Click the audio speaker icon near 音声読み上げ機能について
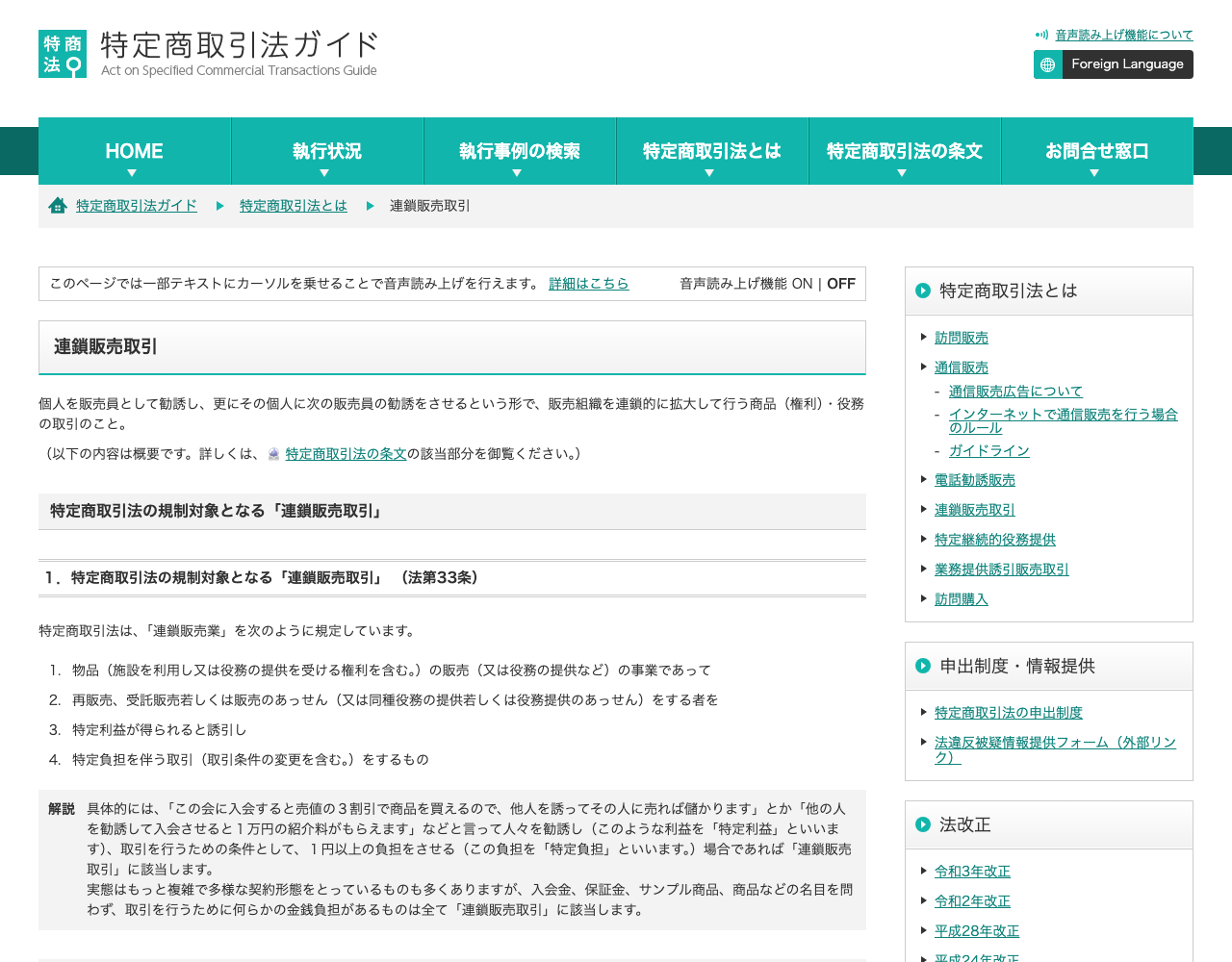 [1041, 35]
